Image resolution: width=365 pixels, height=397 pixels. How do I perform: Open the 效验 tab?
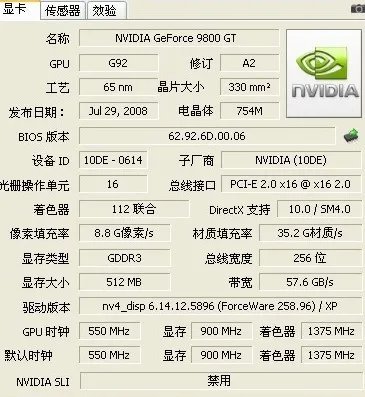pyautogui.click(x=106, y=11)
